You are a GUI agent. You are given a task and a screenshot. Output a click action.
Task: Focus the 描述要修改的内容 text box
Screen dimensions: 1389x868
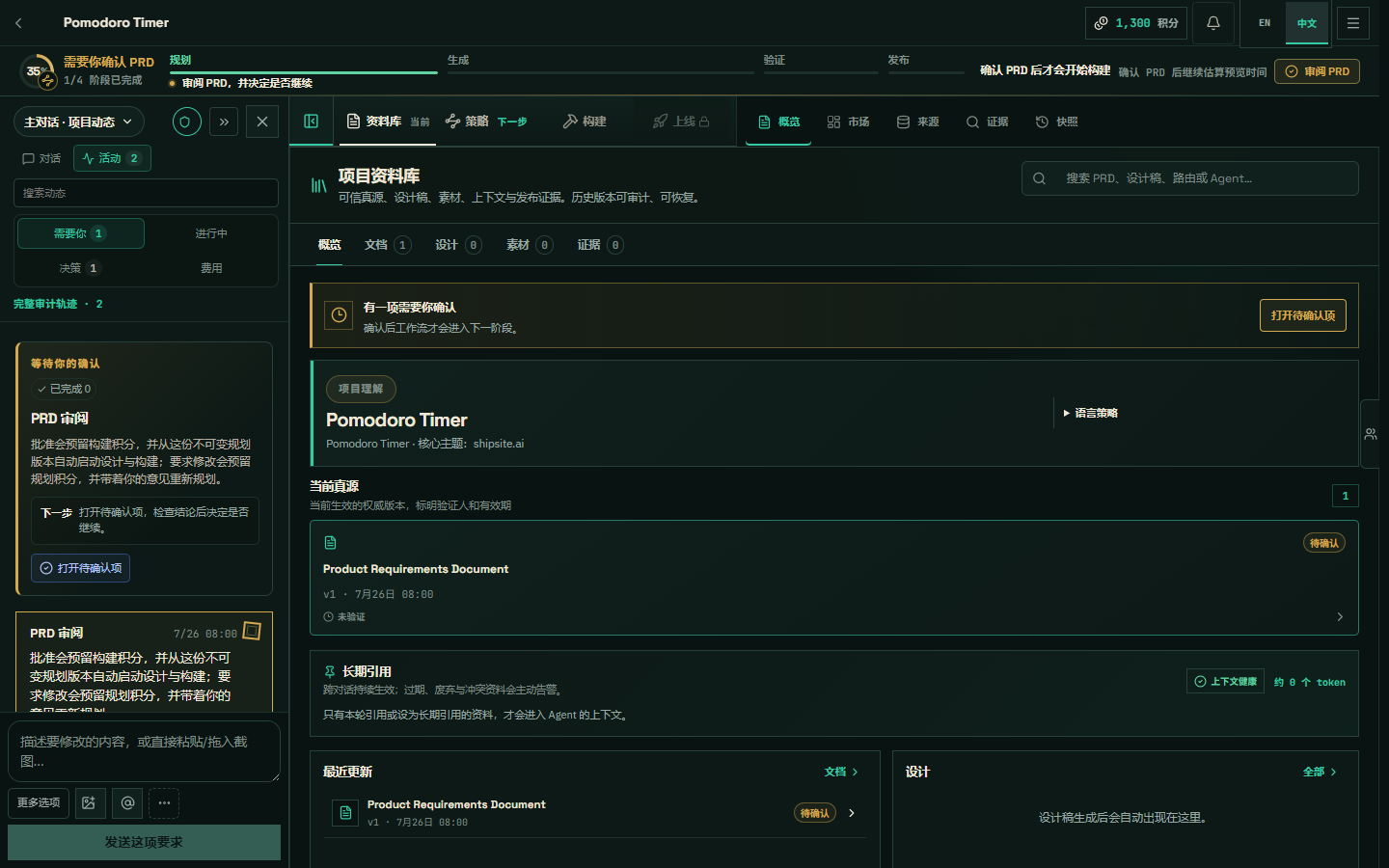145,751
